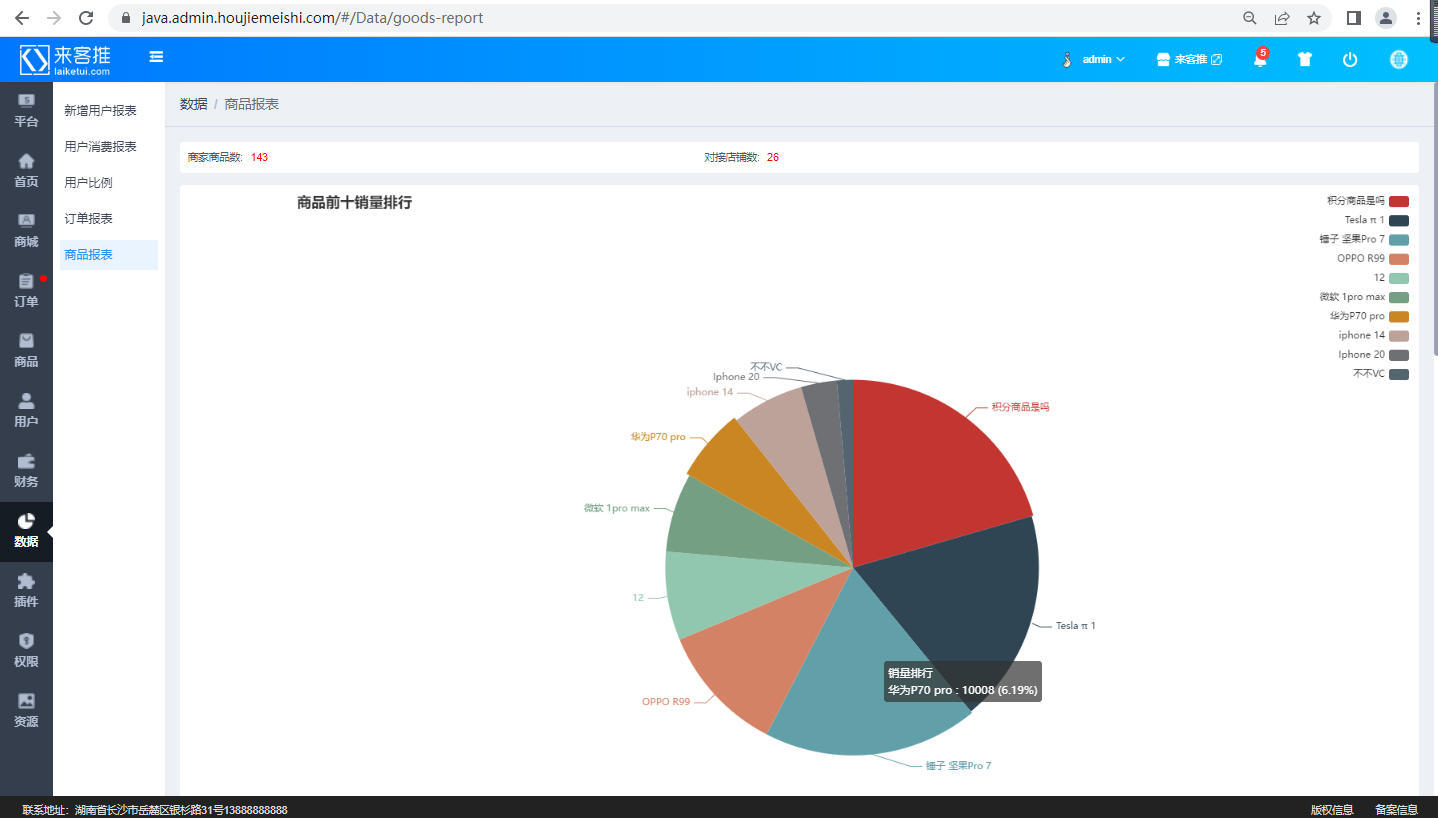Click the laiketui logo
This screenshot has width=1438, height=818.
click(x=65, y=59)
